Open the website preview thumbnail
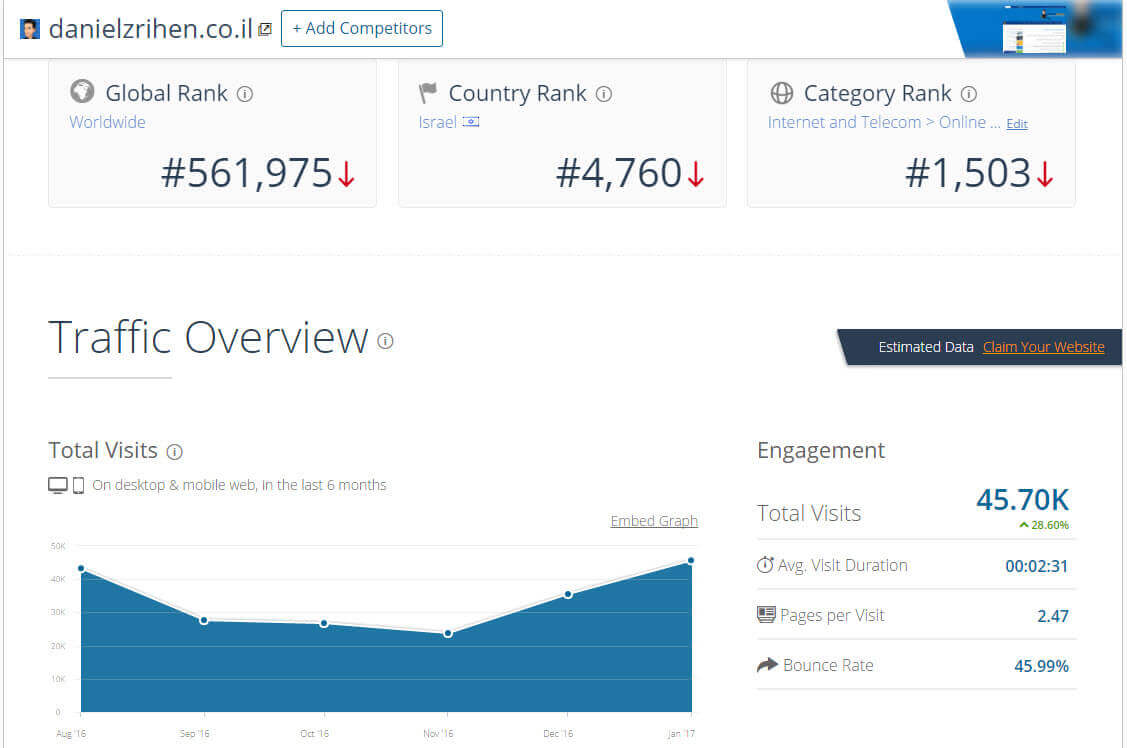This screenshot has width=1127, height=748. tap(1034, 29)
